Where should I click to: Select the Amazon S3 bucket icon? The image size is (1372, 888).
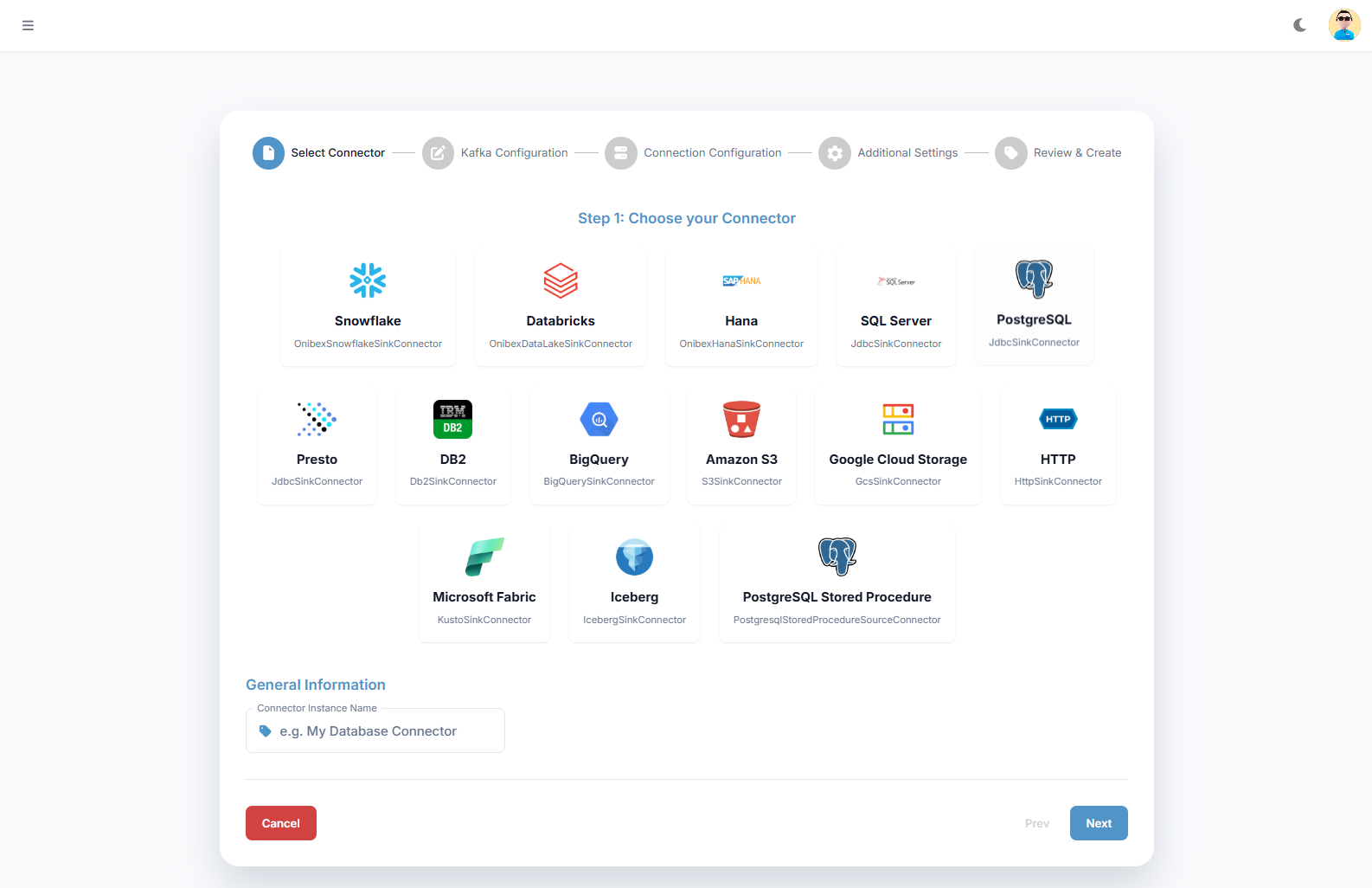[x=741, y=419]
